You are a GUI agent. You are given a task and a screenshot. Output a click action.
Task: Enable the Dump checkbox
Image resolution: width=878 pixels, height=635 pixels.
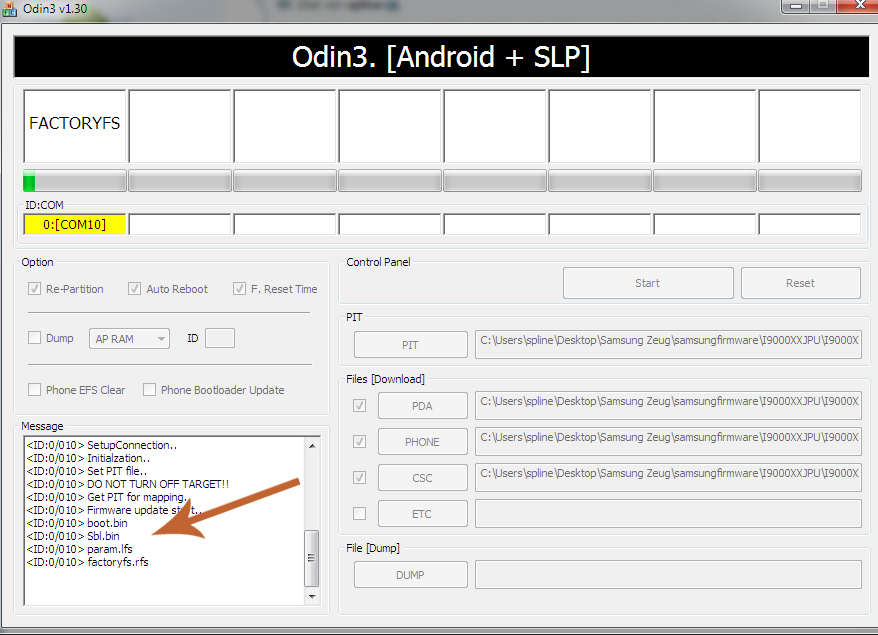click(35, 338)
